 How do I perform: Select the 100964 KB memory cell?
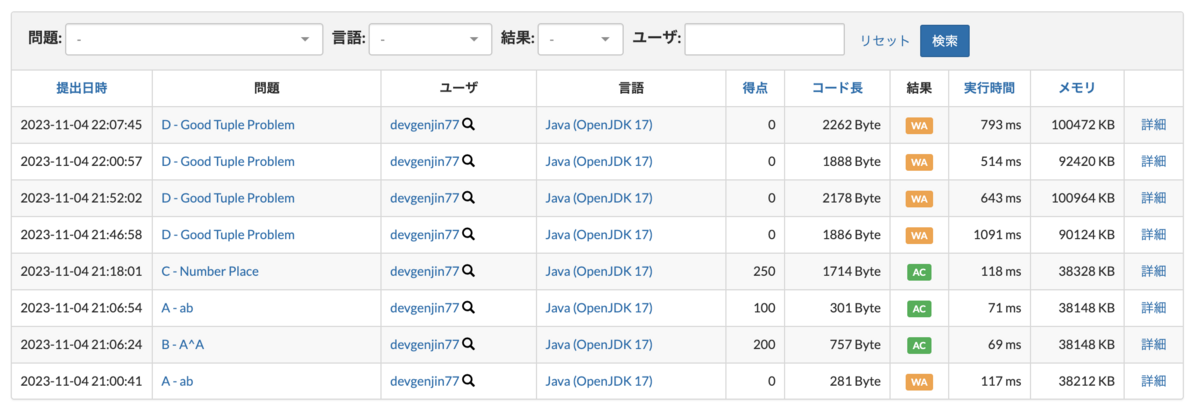point(1077,198)
